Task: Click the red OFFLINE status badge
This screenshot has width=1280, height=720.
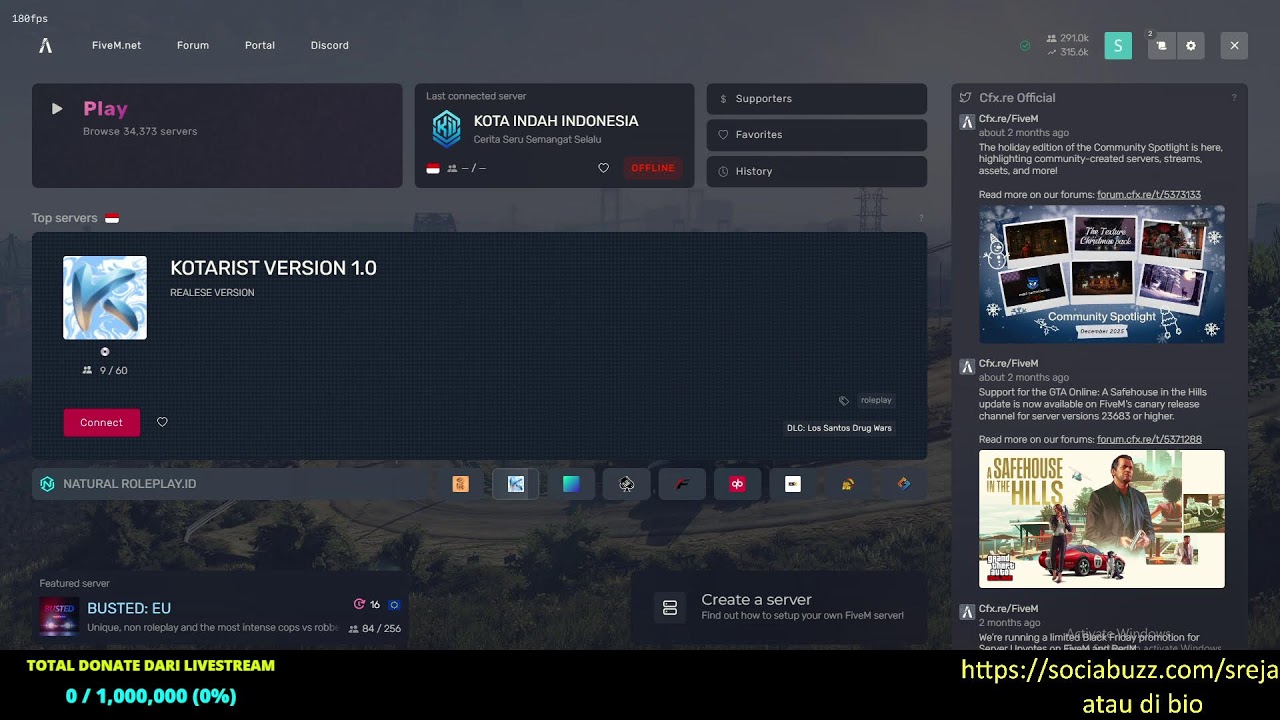Action: (x=653, y=168)
